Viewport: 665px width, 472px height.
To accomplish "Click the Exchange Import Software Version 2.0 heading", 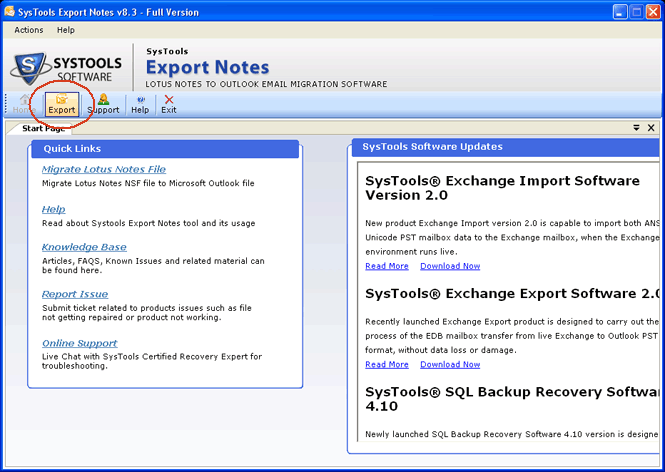I will [502, 188].
